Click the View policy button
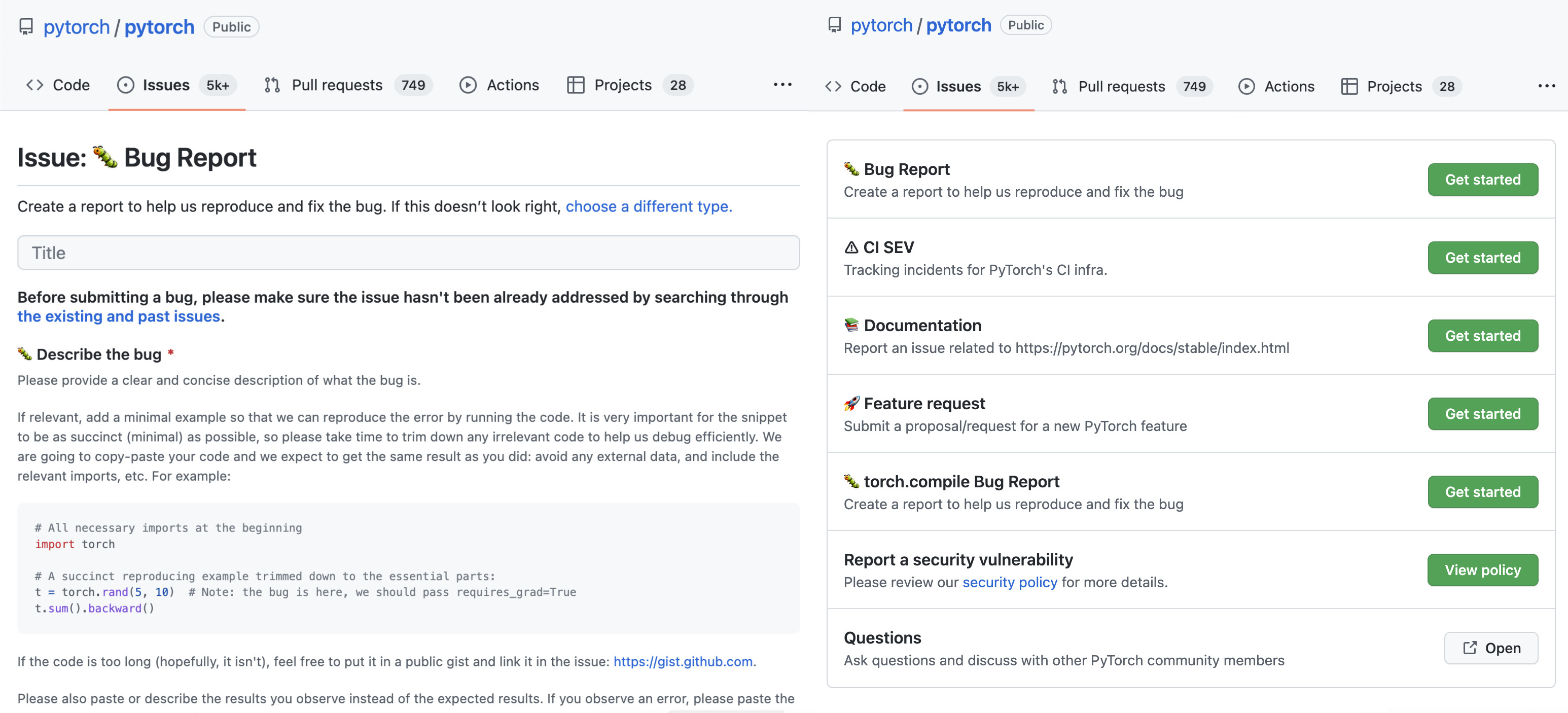1568x713 pixels. [x=1482, y=570]
